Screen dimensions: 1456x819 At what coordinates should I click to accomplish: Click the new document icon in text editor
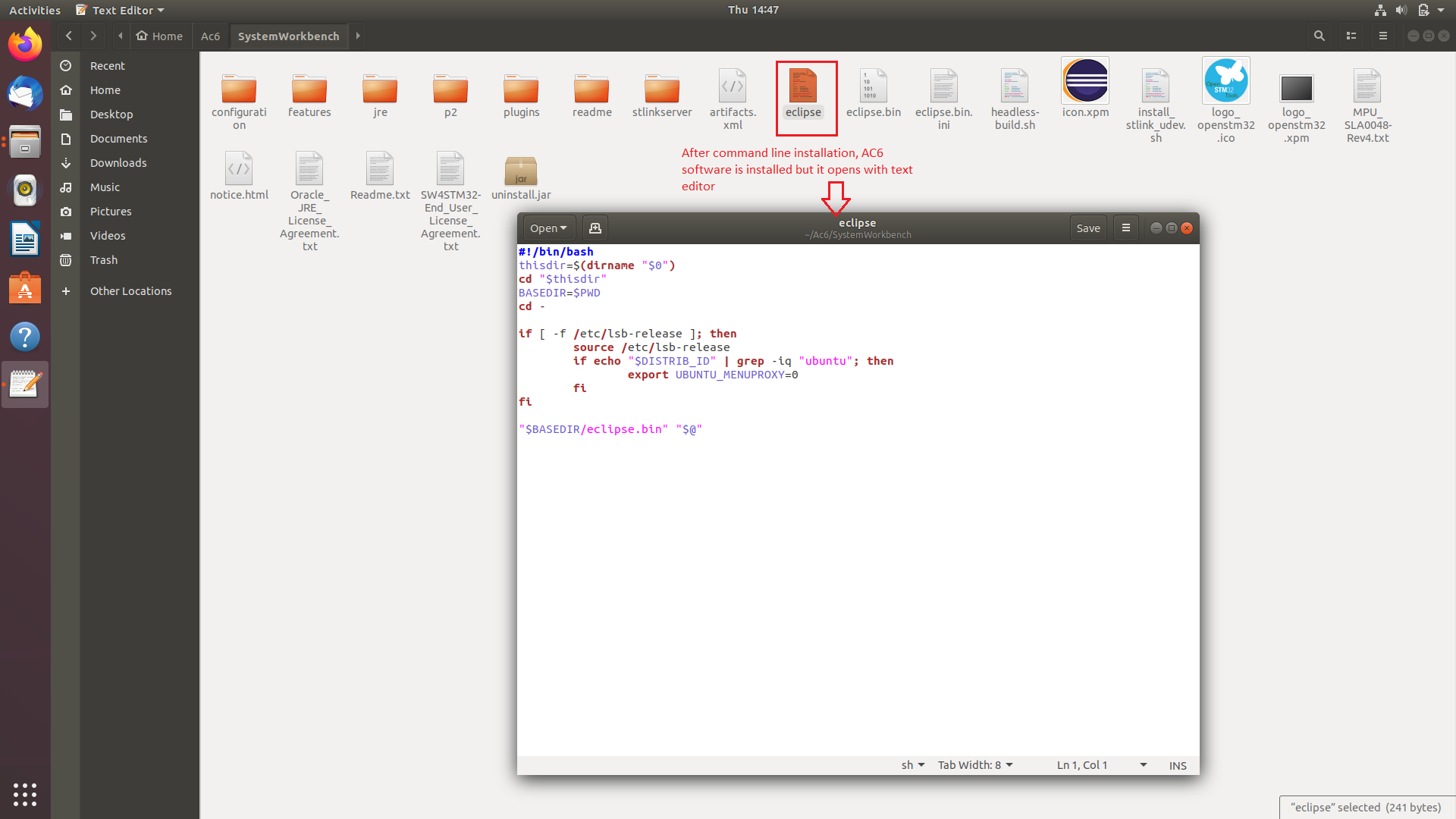point(595,228)
